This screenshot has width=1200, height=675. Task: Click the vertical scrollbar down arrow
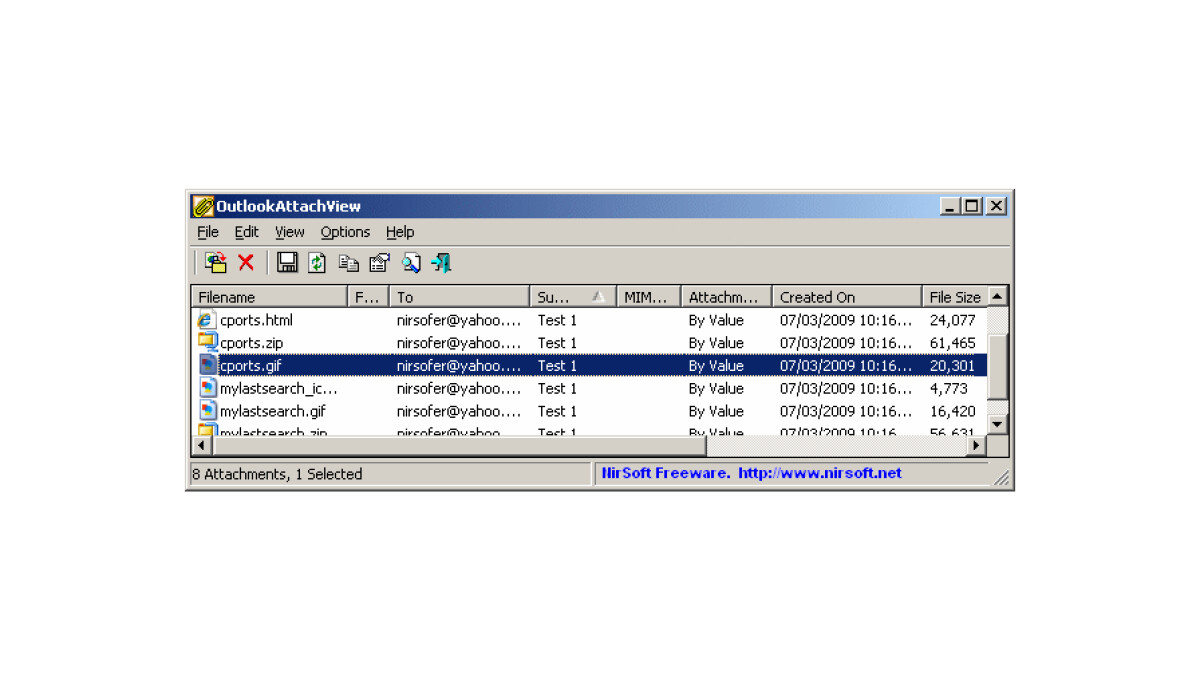click(x=997, y=425)
